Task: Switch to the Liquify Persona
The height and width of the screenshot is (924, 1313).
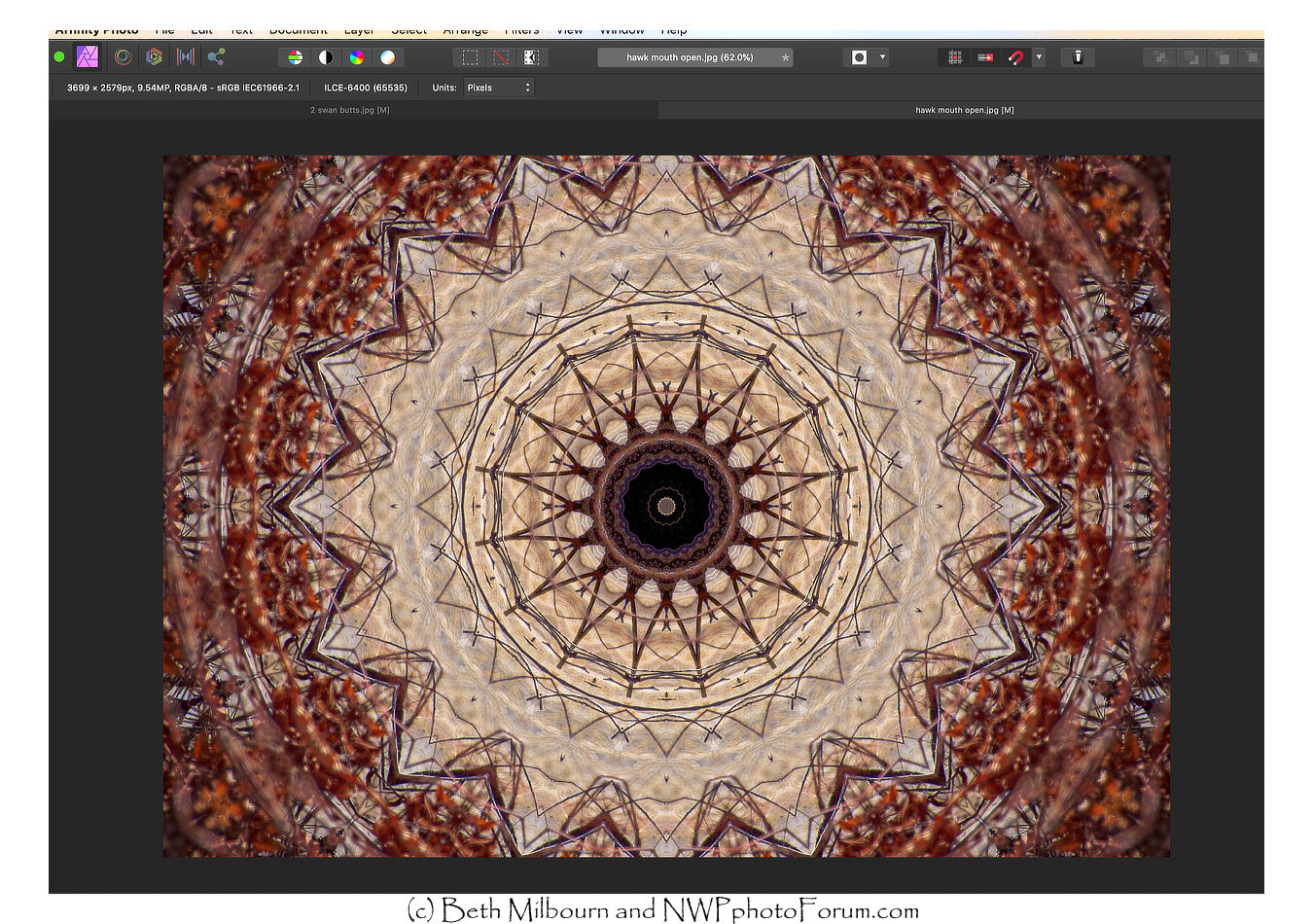Action: coord(123,57)
